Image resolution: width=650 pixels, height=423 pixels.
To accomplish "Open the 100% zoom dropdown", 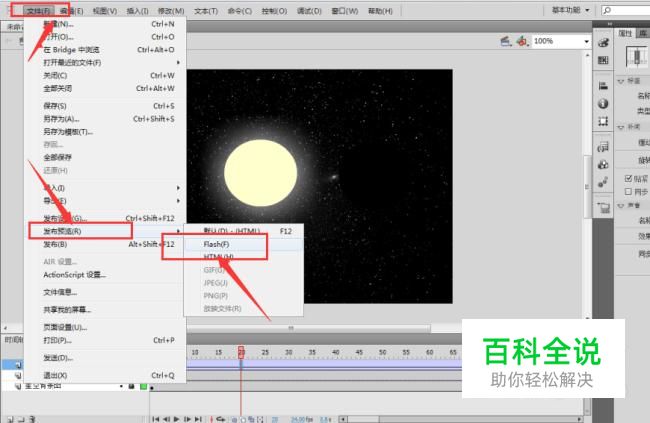I will tap(587, 41).
